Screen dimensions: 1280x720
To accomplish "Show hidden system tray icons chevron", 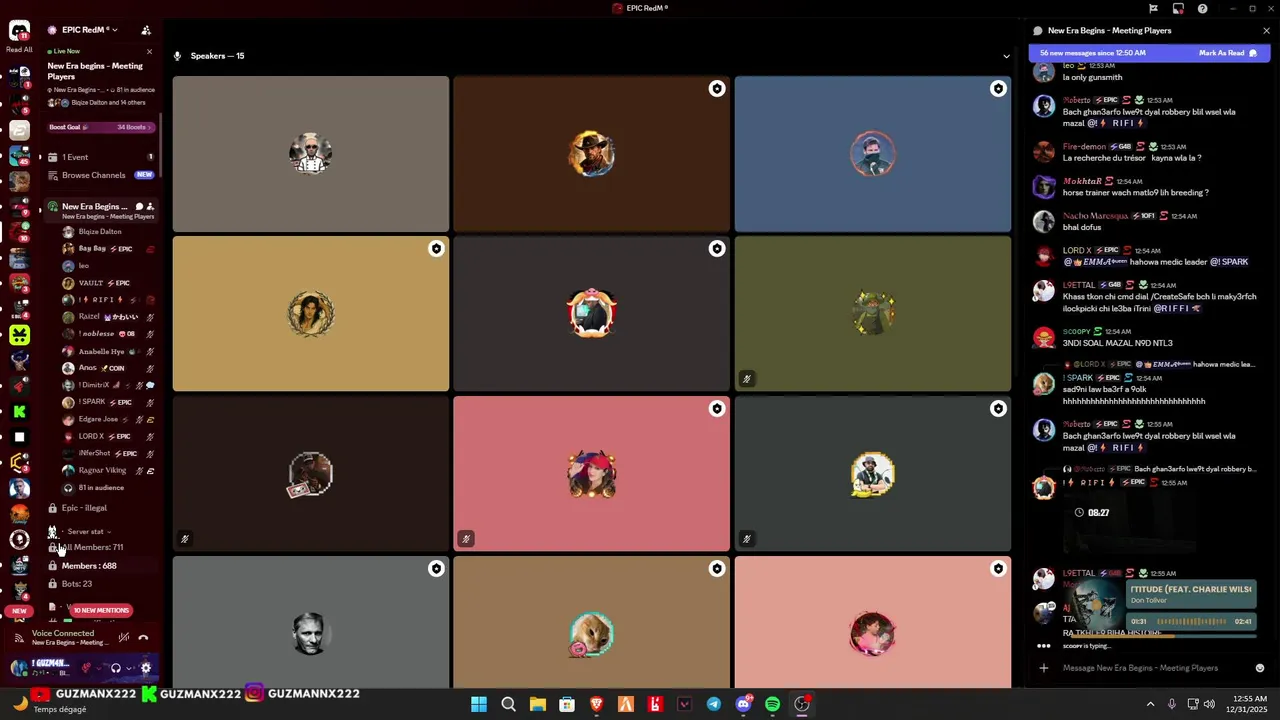I will point(1150,704).
